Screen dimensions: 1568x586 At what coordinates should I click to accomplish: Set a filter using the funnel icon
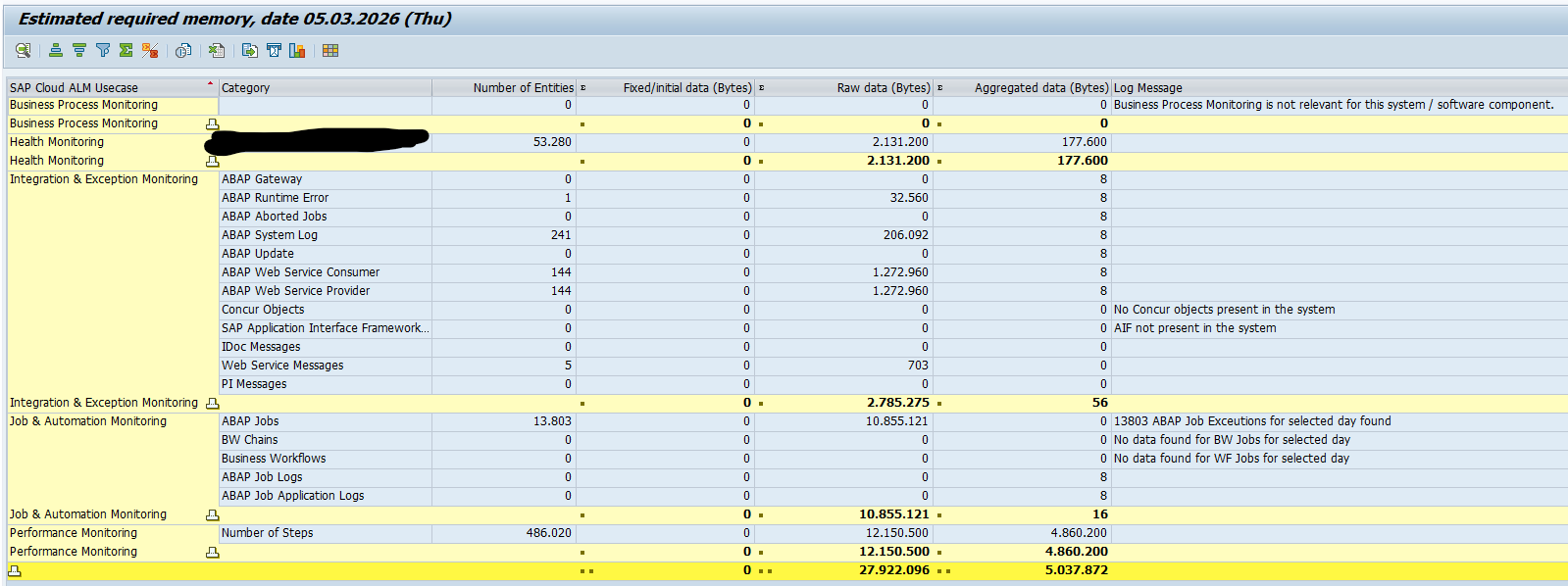[x=103, y=50]
